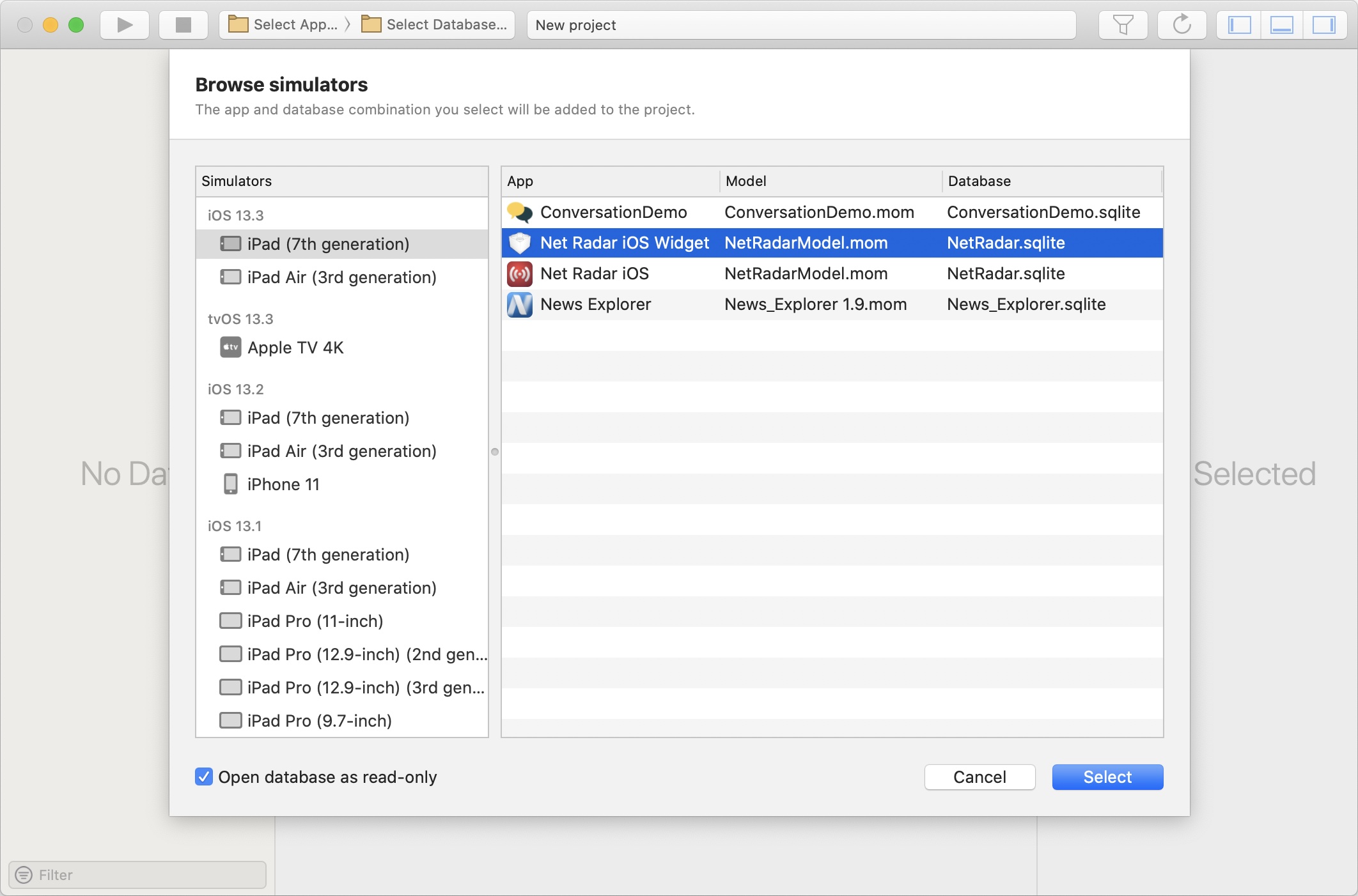Click the Cancel button
Screen dimensions: 1358x896
tap(979, 777)
